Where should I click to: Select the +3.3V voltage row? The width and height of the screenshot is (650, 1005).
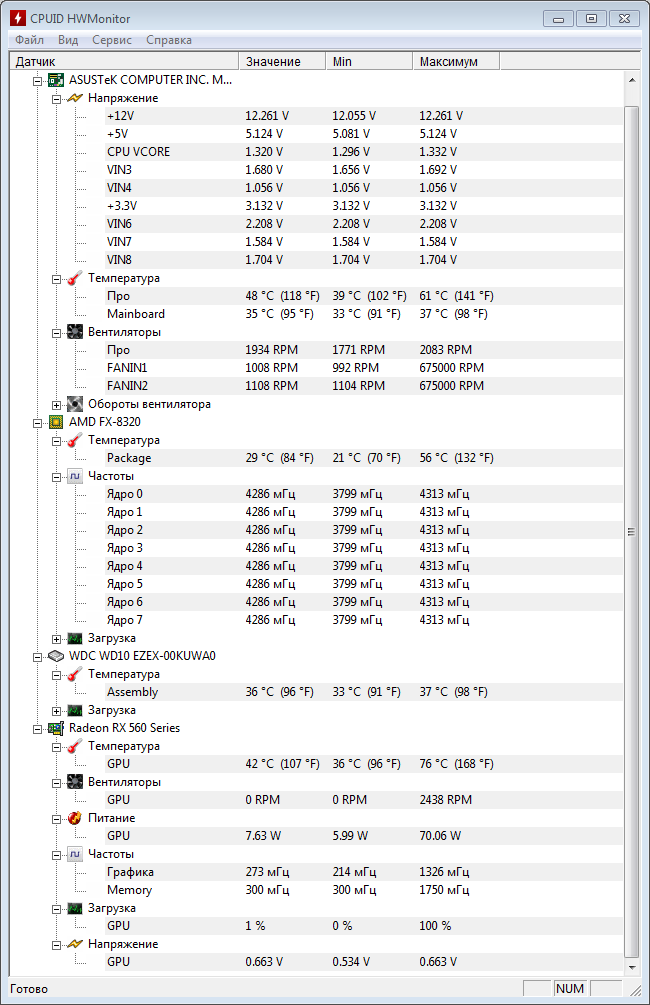363,206
